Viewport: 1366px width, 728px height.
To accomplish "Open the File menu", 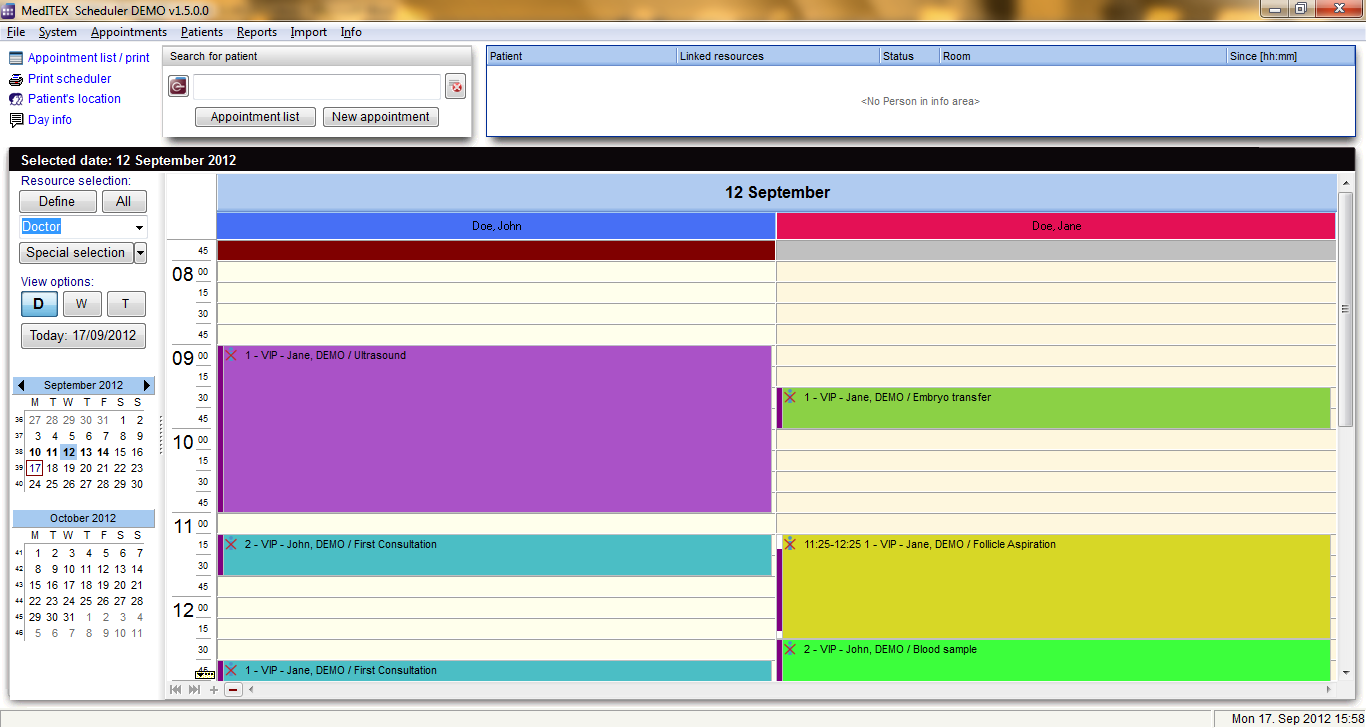I will pos(16,32).
